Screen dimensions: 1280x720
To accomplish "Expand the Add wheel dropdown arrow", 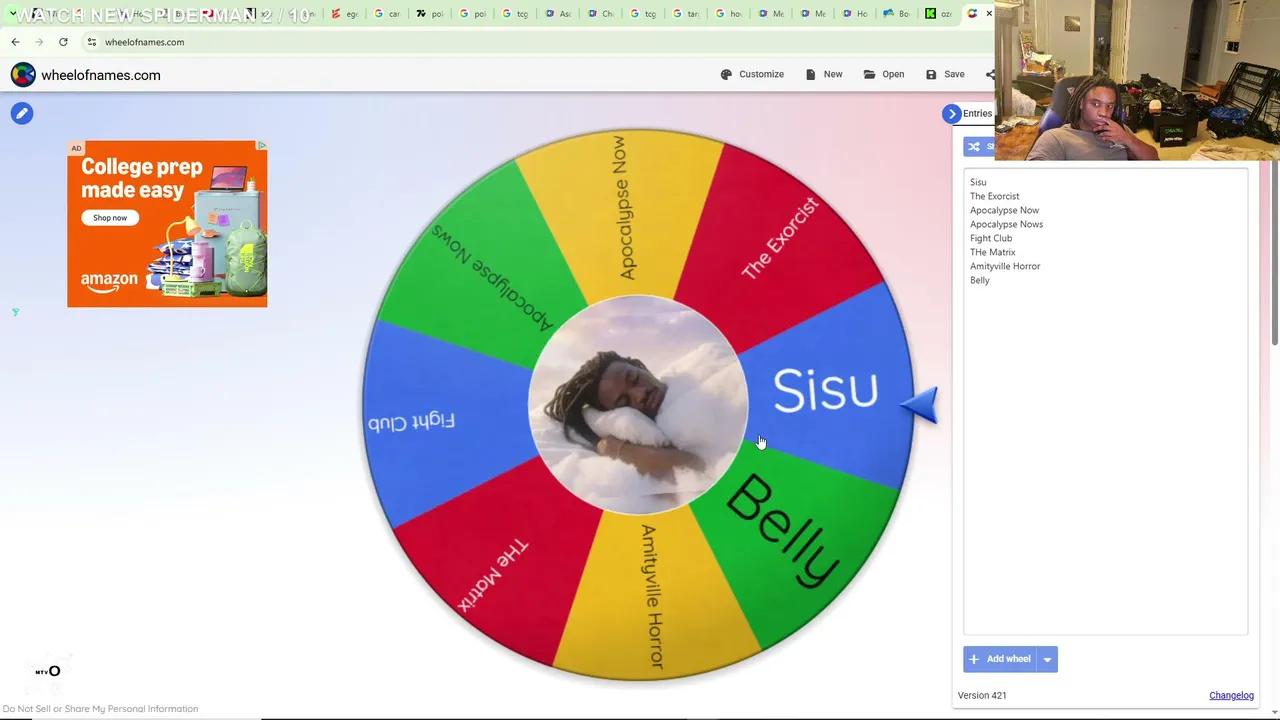I will point(1047,659).
